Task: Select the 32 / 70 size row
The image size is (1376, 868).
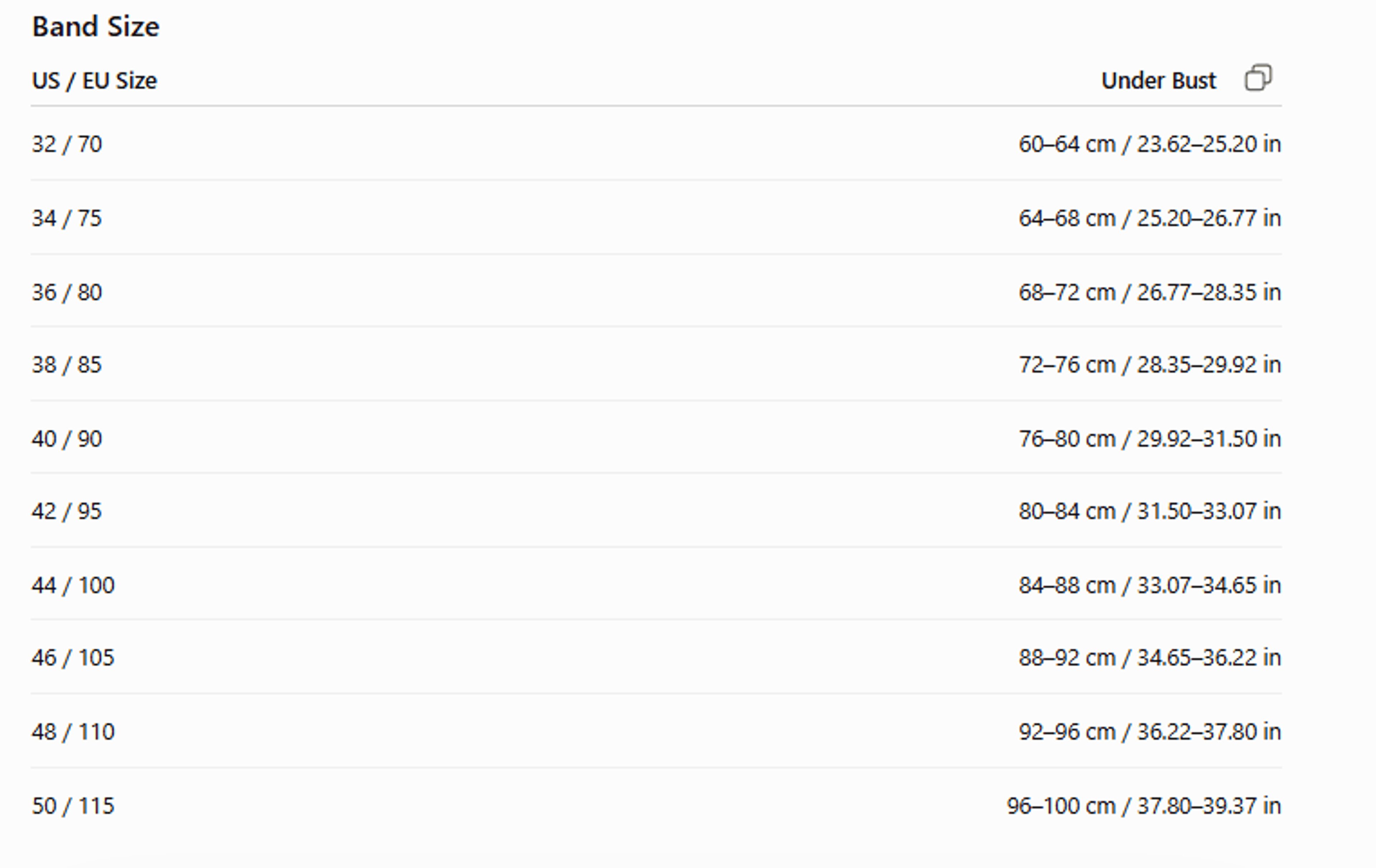Action: click(656, 144)
